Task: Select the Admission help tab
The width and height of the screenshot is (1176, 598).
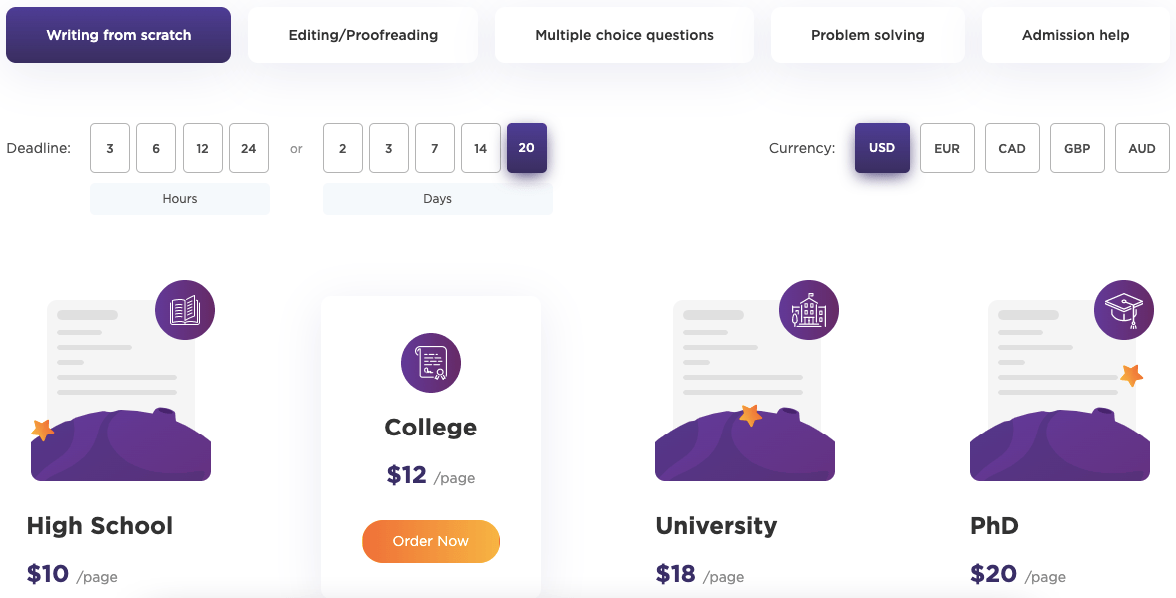Action: pyautogui.click(x=1076, y=35)
